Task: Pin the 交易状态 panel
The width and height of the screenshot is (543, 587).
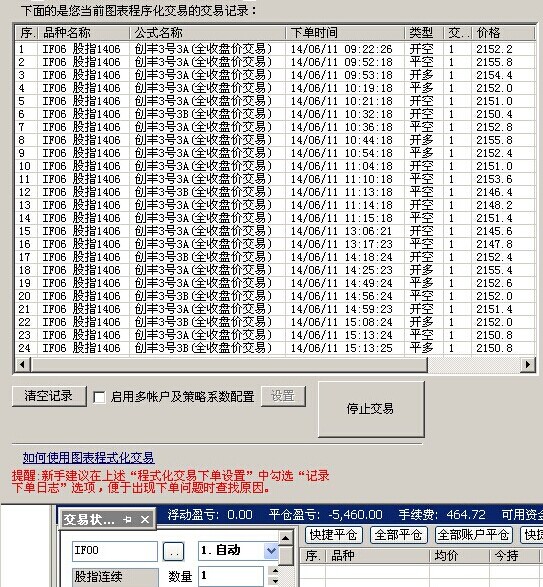Action: (127, 519)
